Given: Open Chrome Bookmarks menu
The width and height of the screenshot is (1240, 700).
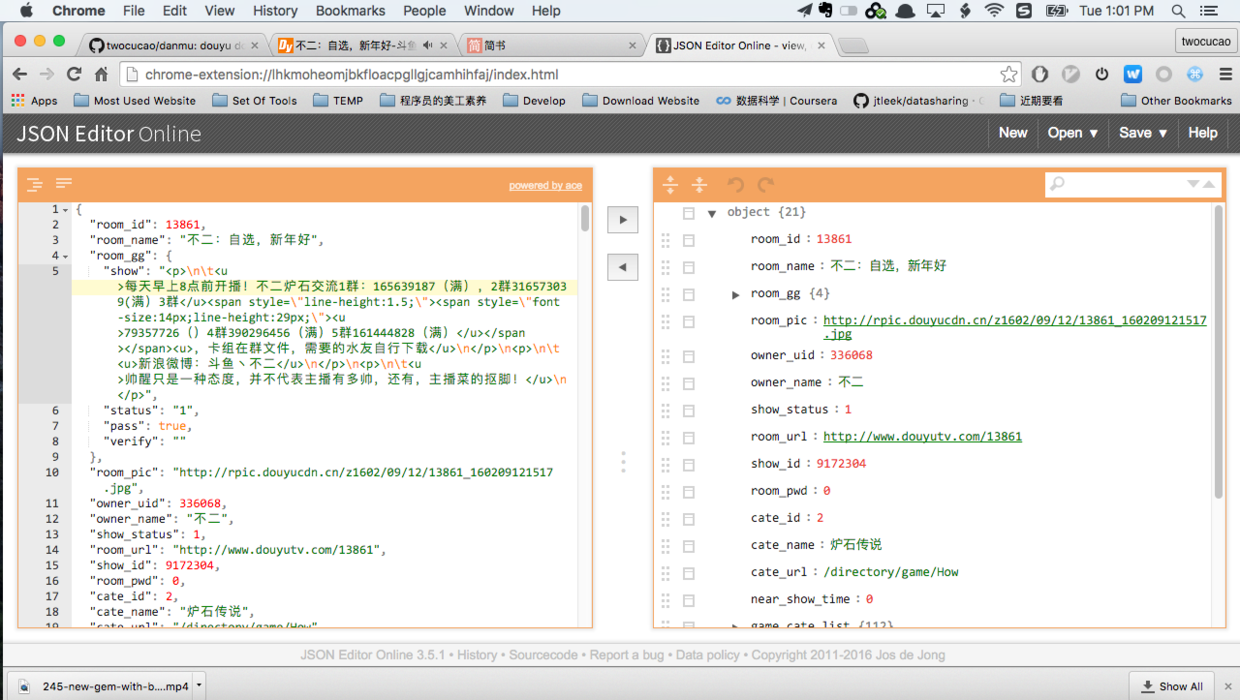Looking at the screenshot, I should pos(350,11).
